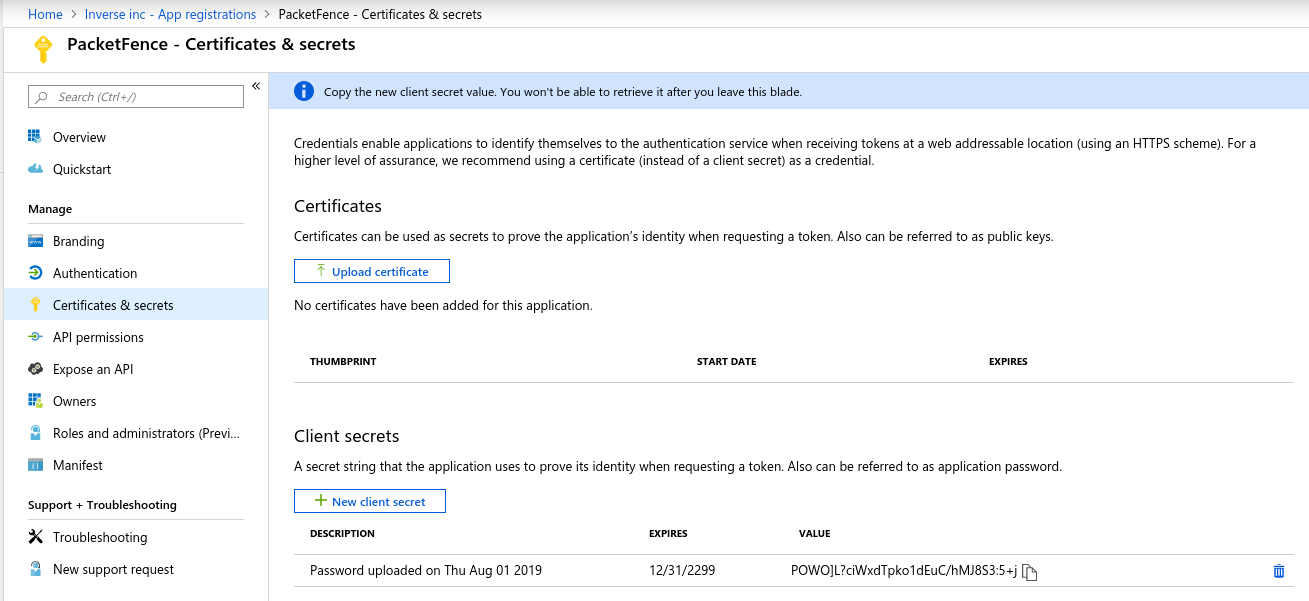Delete the client secret using trash icon
Image resolution: width=1309 pixels, height=601 pixels.
pyautogui.click(x=1278, y=570)
